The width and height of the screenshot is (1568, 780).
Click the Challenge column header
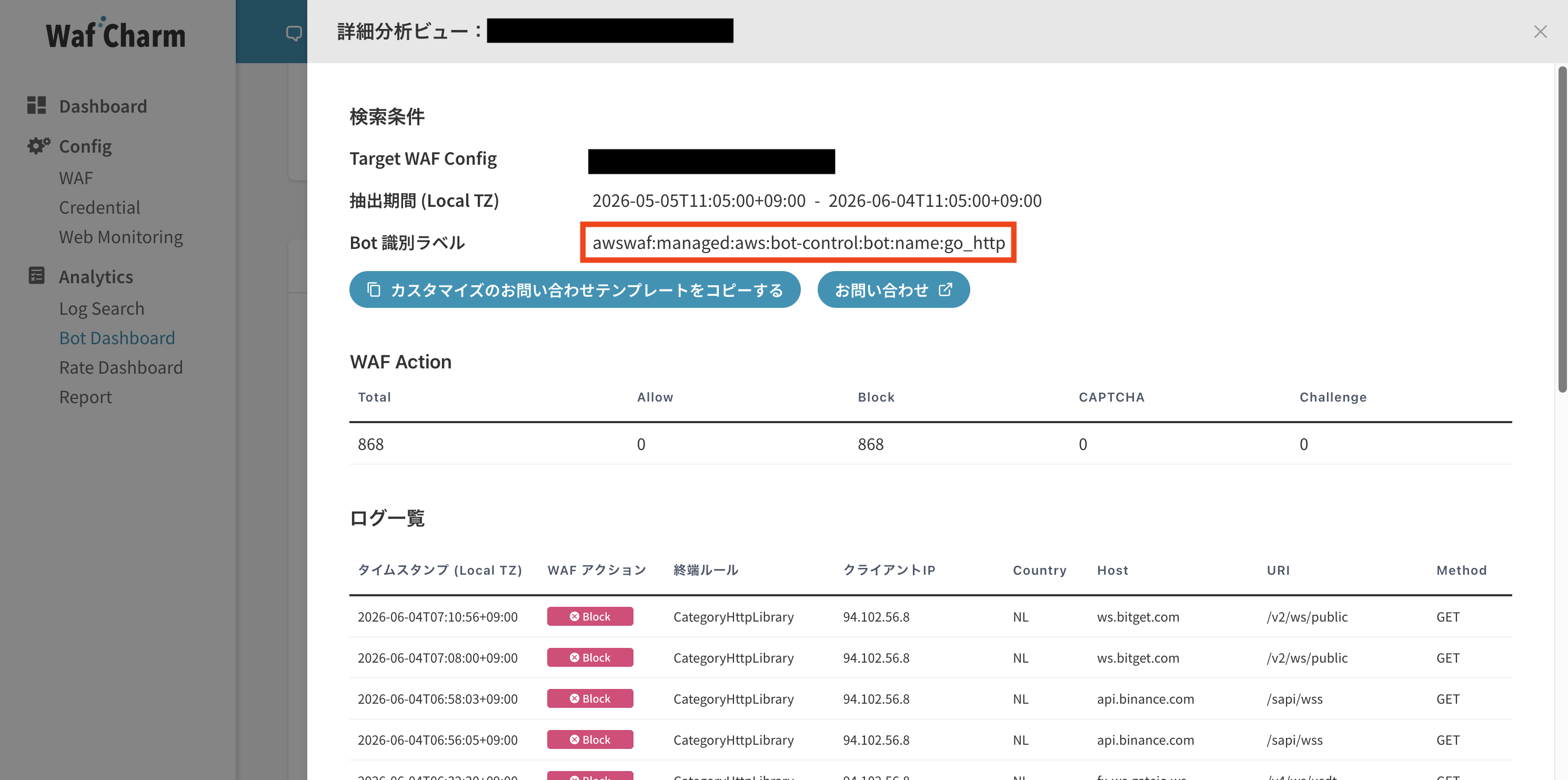click(x=1333, y=397)
